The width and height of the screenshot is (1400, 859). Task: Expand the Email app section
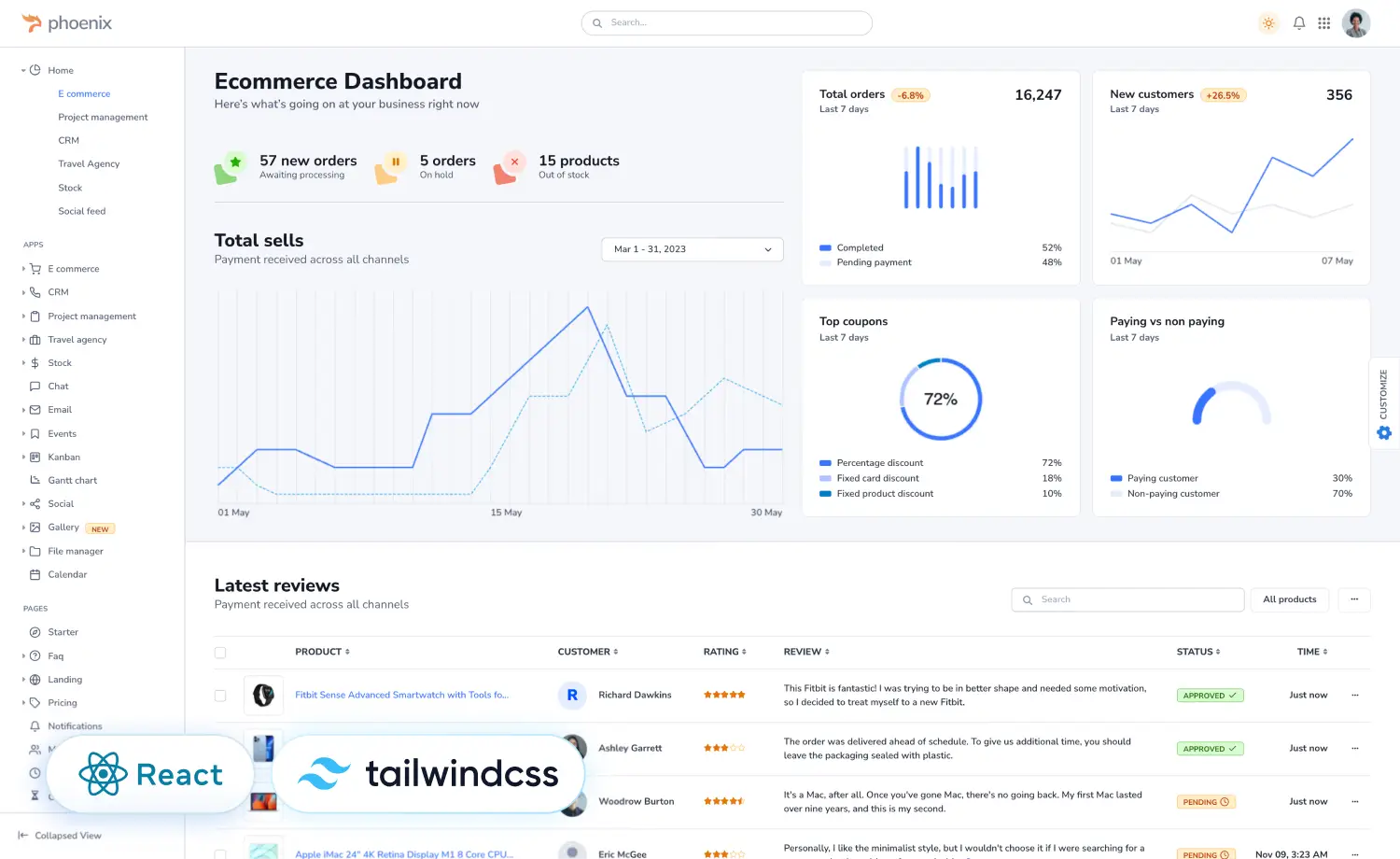coord(23,410)
